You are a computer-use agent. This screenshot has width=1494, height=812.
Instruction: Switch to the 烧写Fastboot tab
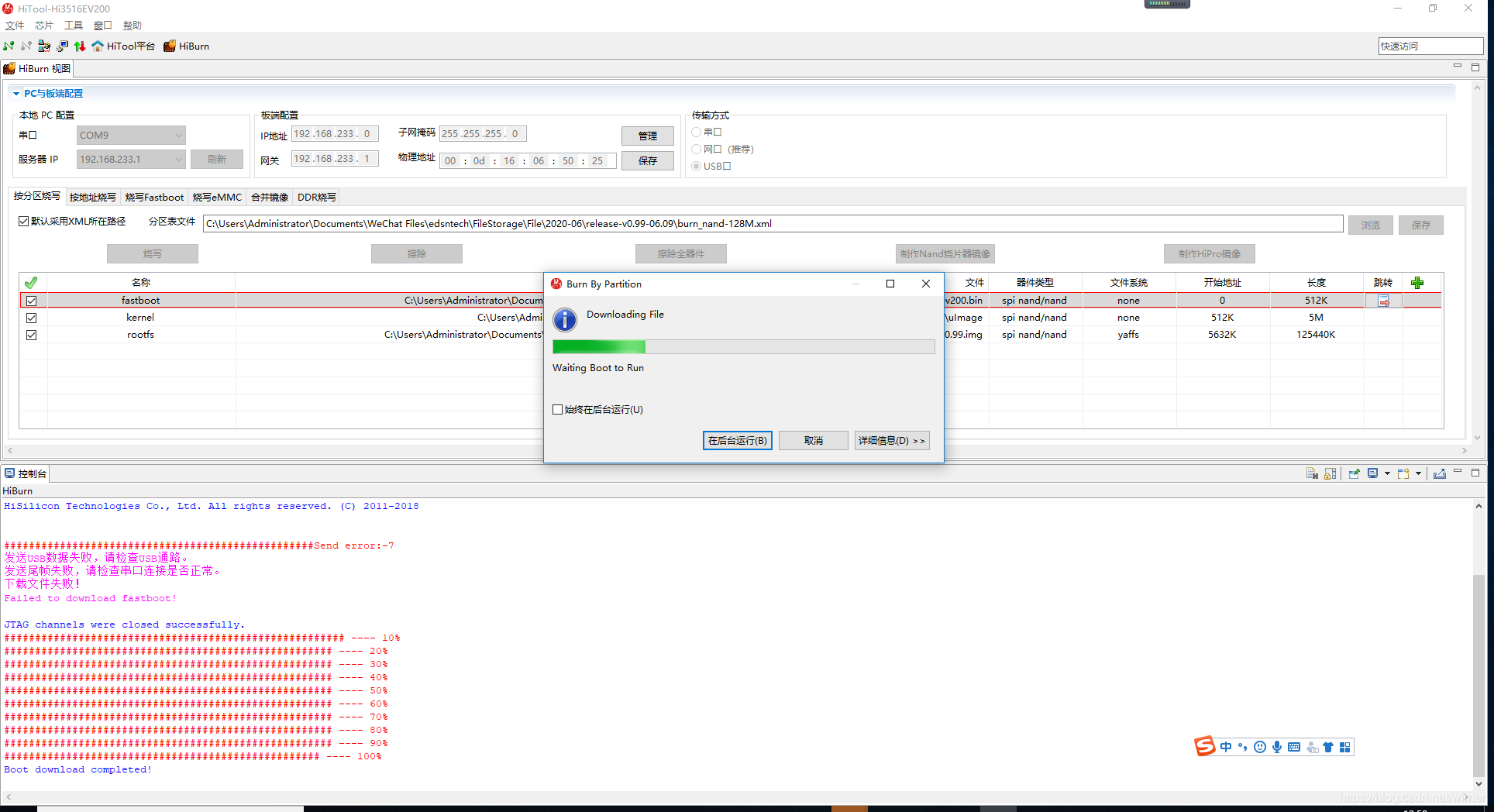coord(155,198)
